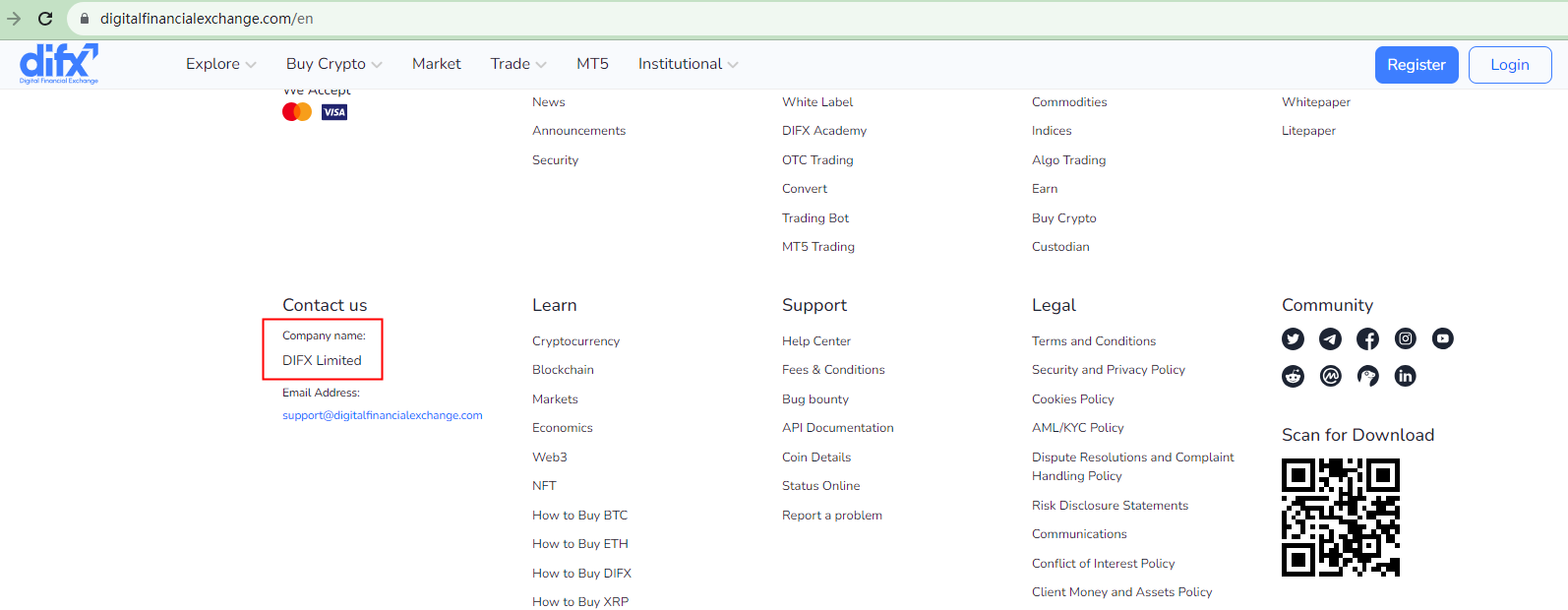Open the Facebook community icon

[1367, 338]
